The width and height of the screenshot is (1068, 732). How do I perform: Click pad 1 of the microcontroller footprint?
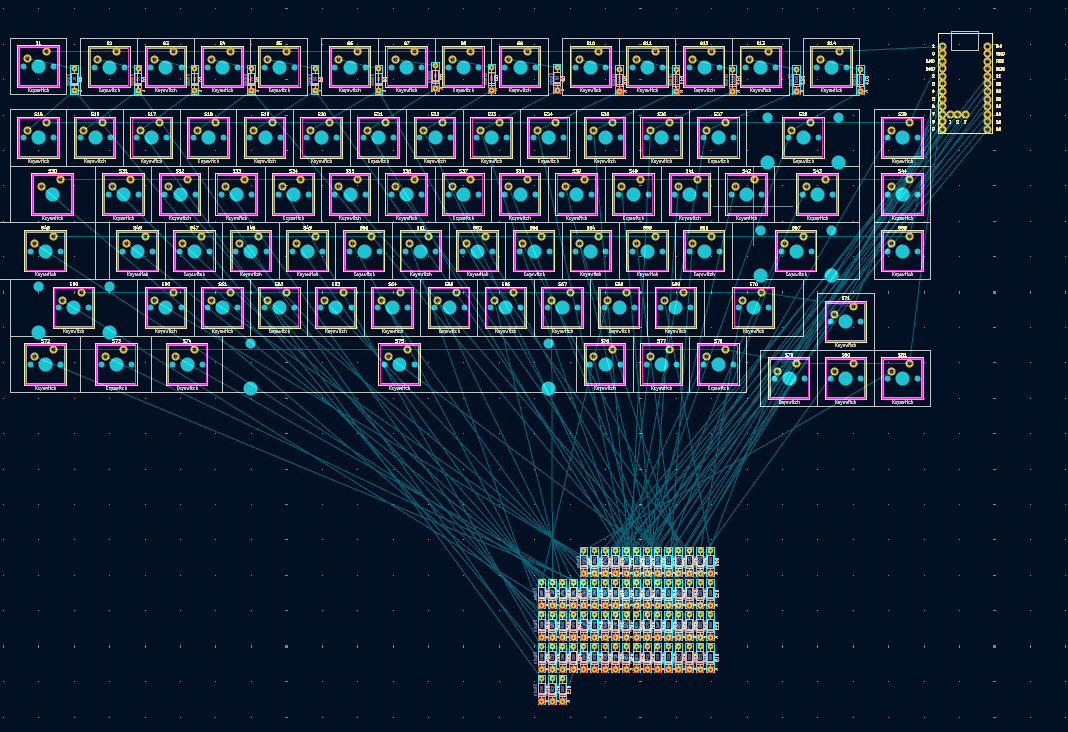[x=943, y=45]
